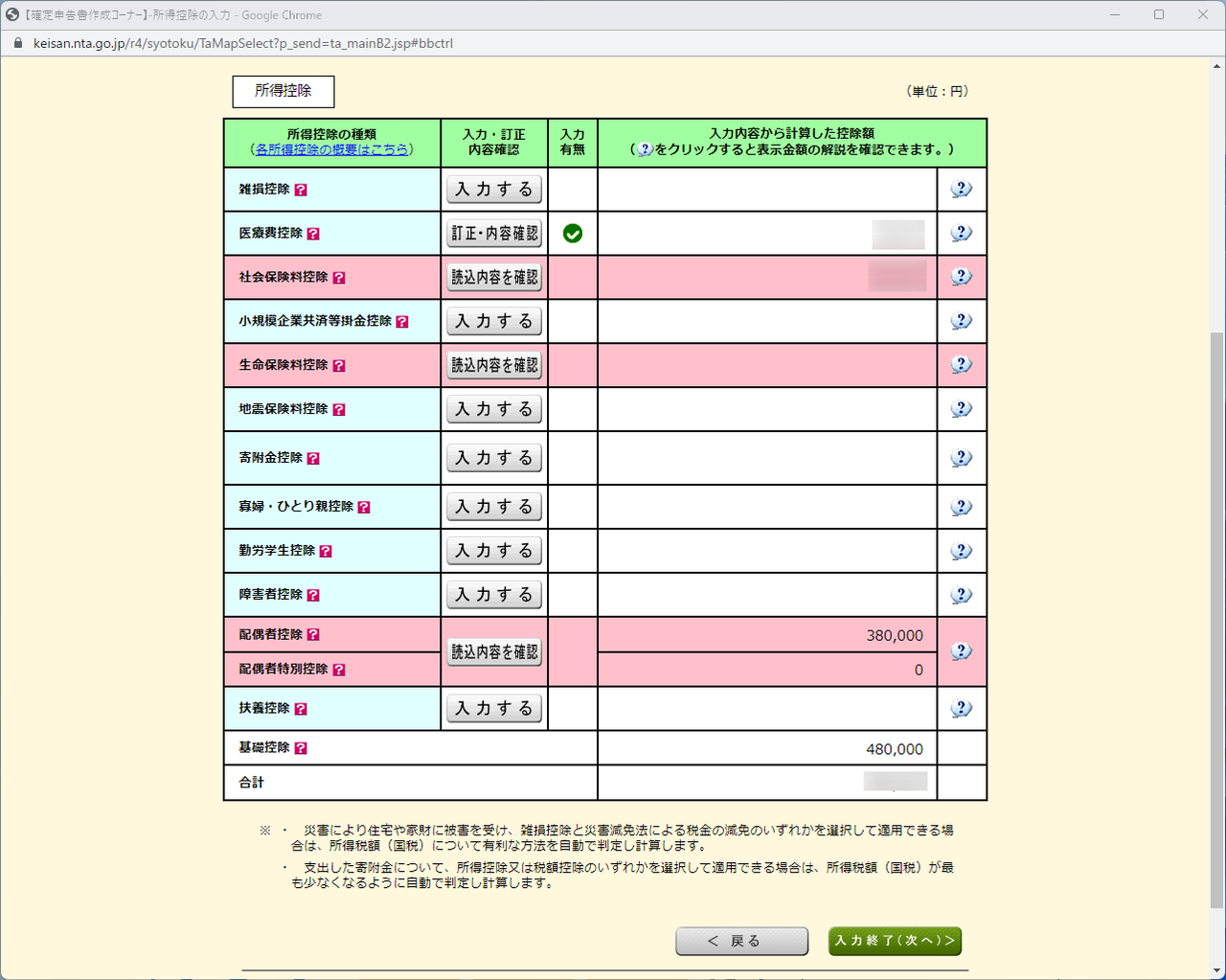The image size is (1226, 980).
Task: Click explanation balloon icon in 社会保険料控除 row
Action: coord(962,278)
